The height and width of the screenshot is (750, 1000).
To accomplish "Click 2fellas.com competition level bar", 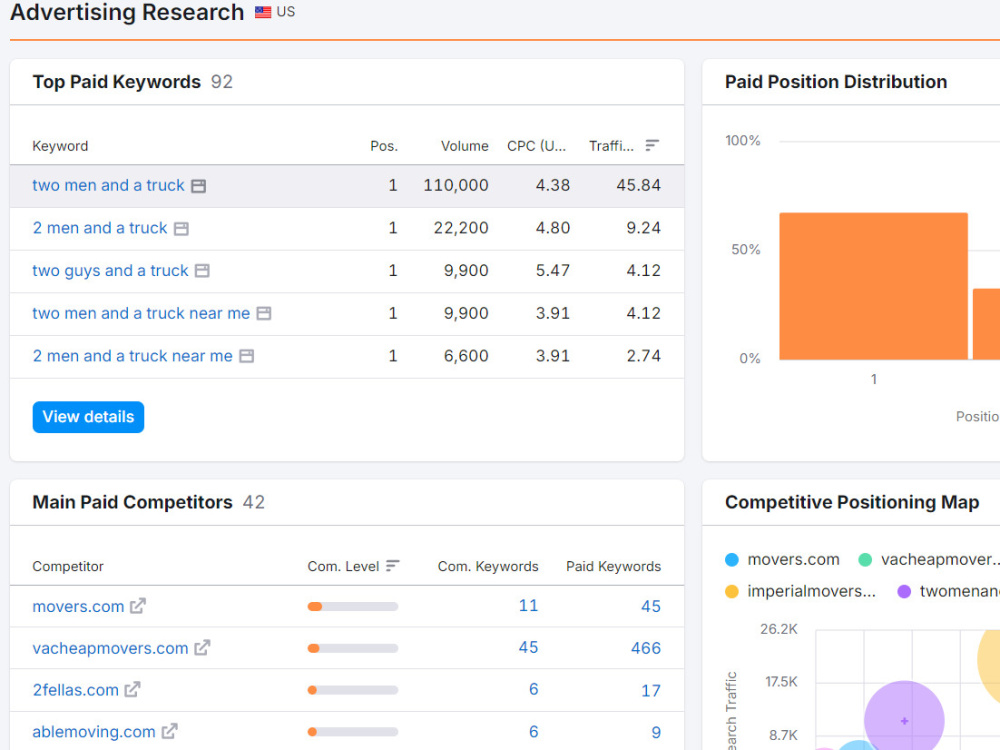I will tap(353, 690).
